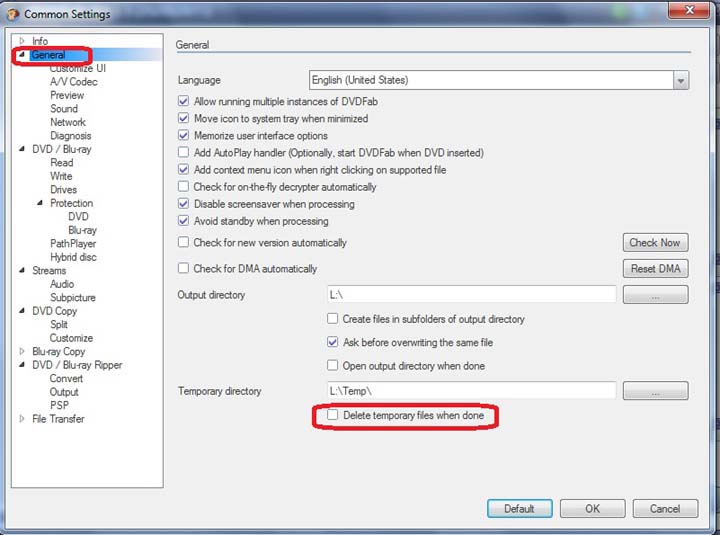Collapse the DVD / Blu-ray Ripper node

point(22,365)
